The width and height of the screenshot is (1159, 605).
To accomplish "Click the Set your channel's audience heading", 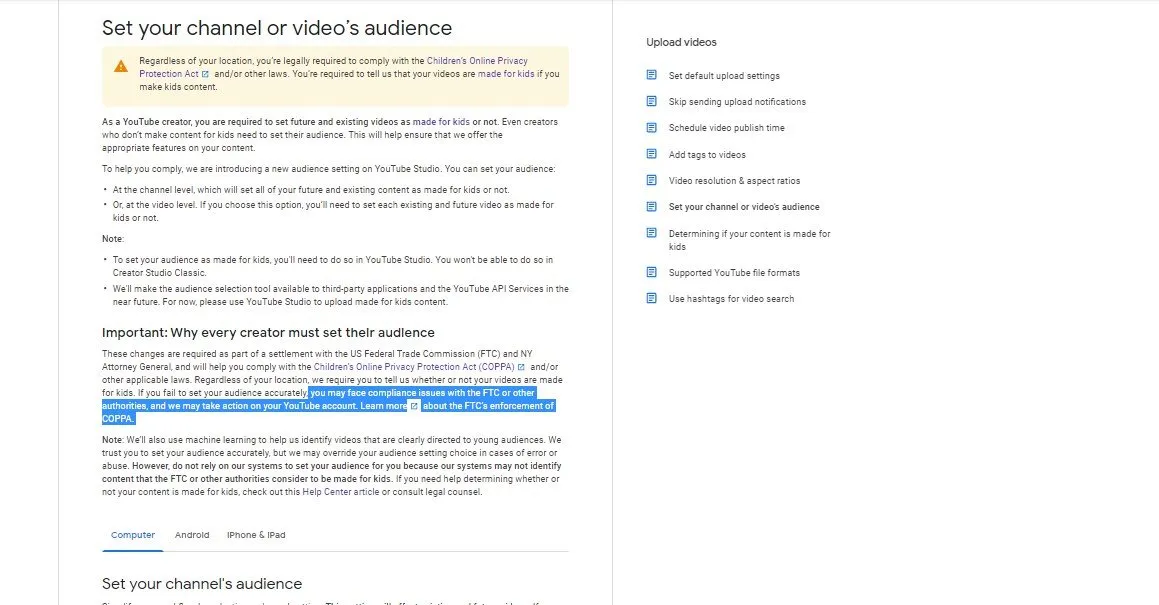I will pos(202,584).
